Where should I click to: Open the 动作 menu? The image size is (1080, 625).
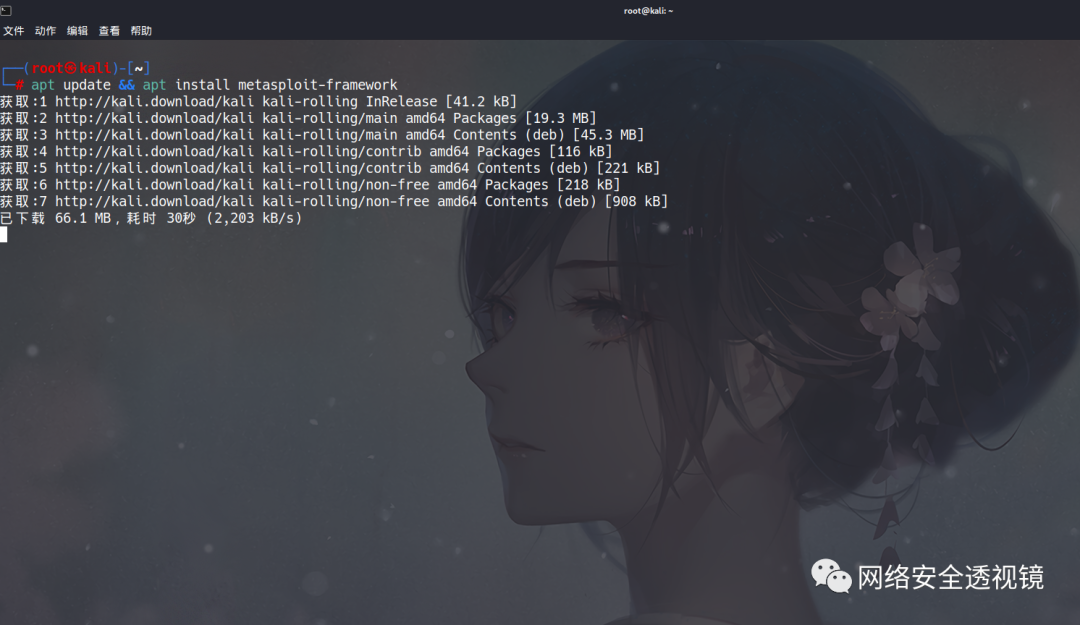click(45, 31)
